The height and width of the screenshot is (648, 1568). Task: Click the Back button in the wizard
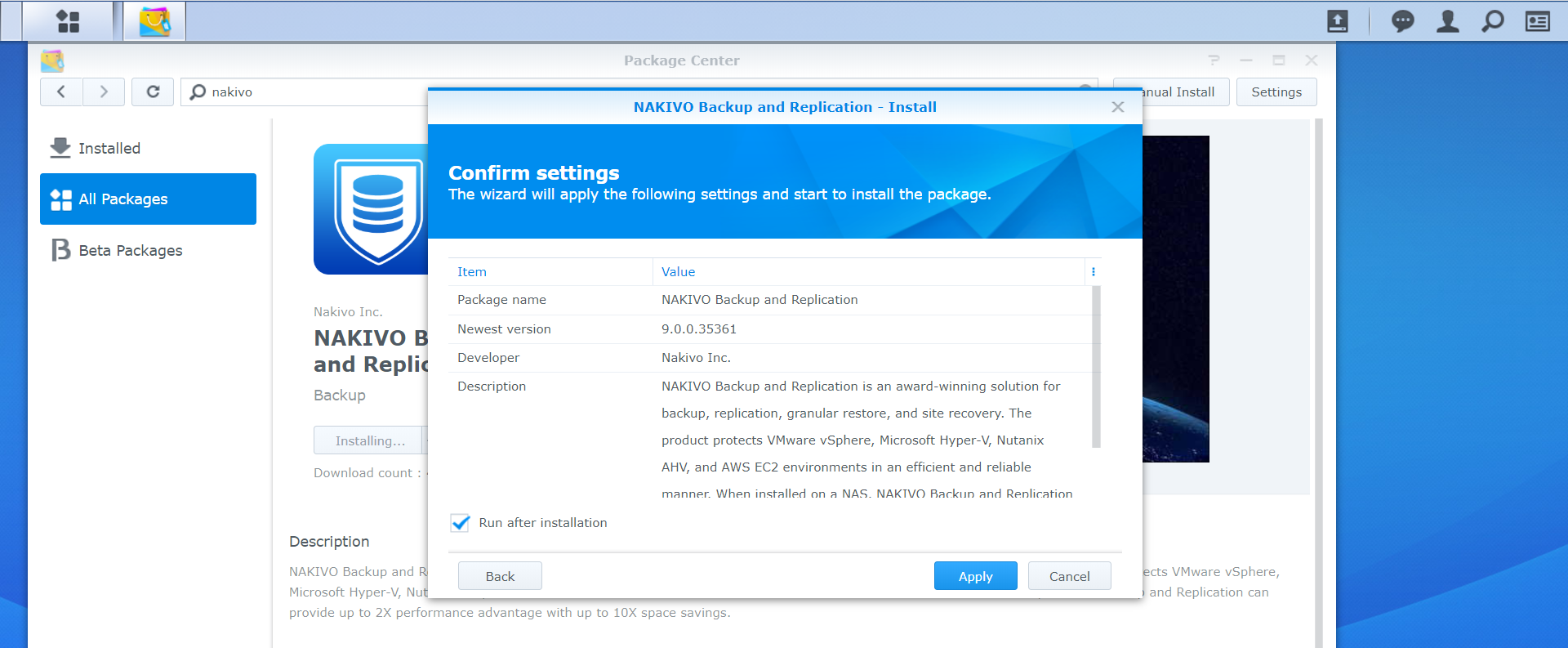pos(500,576)
